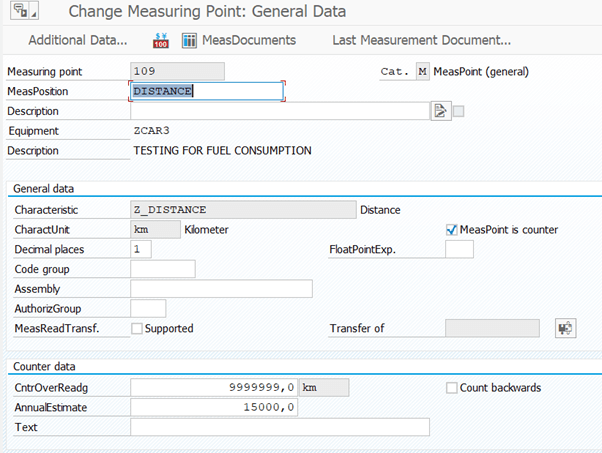Enable the Supported checkbox
The image size is (602, 453).
[x=137, y=329]
